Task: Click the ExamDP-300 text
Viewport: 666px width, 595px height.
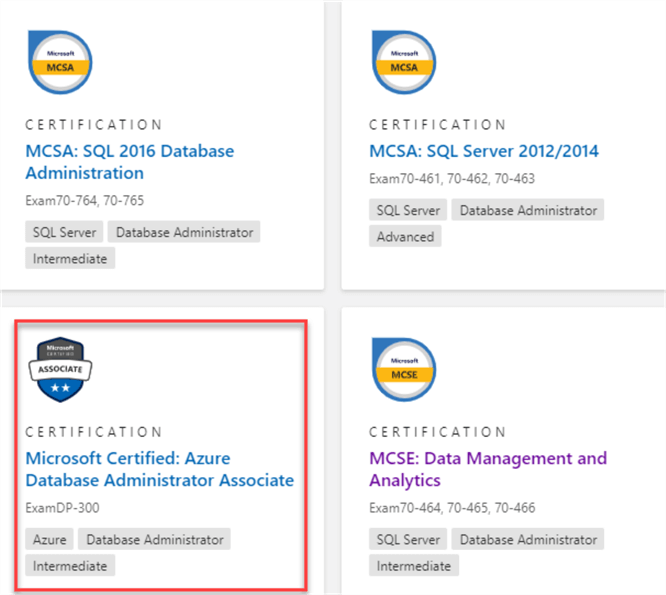Action: (62, 508)
